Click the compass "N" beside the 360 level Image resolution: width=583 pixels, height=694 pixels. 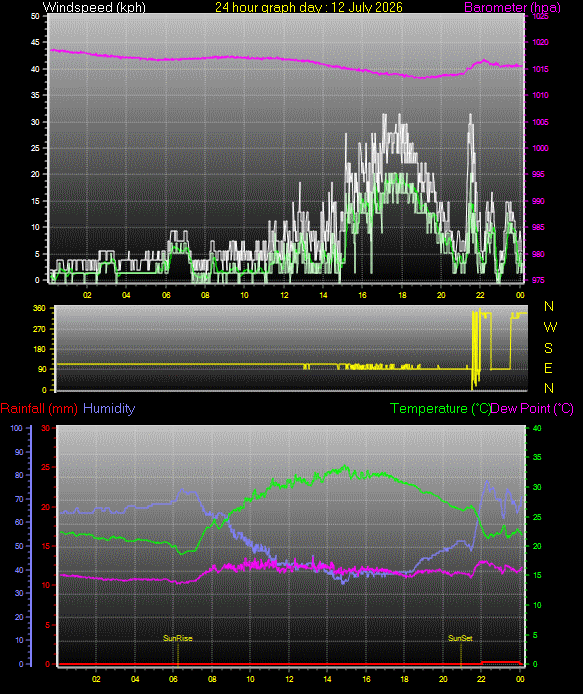pyautogui.click(x=549, y=306)
